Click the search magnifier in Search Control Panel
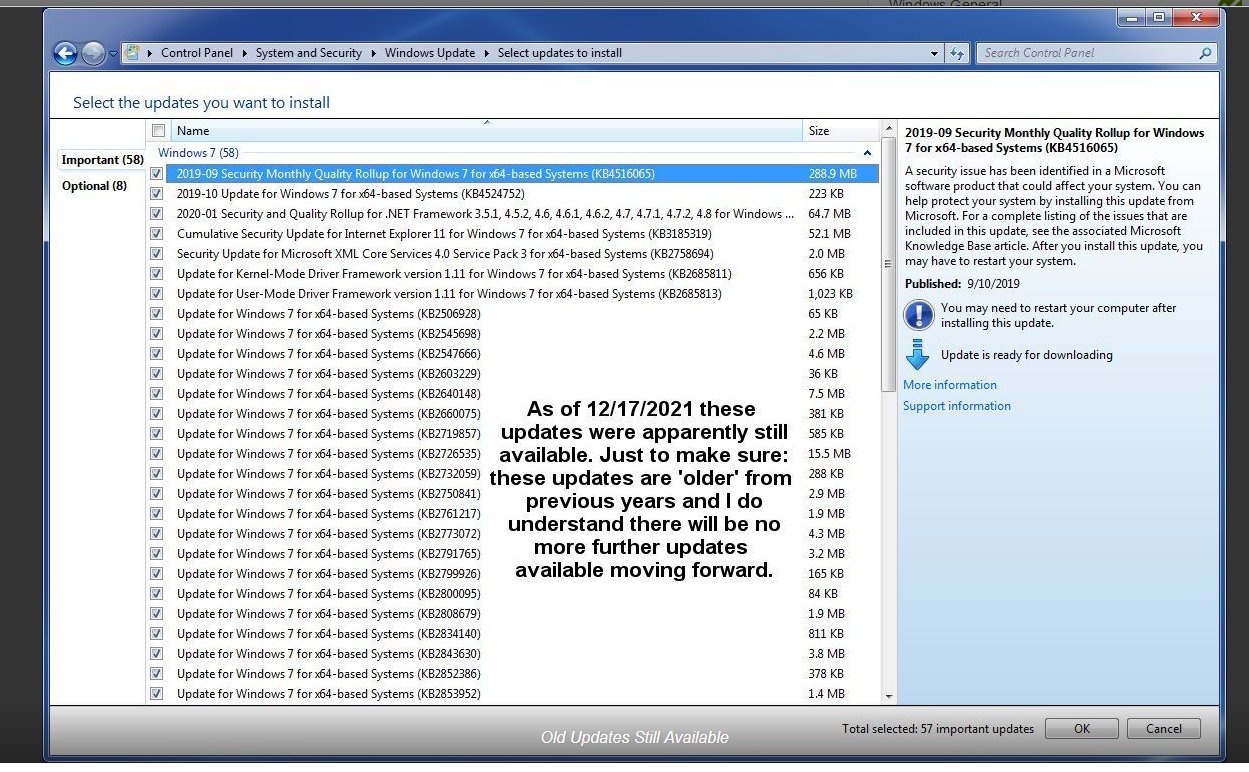Viewport: 1249px width, 772px height. click(x=1205, y=53)
